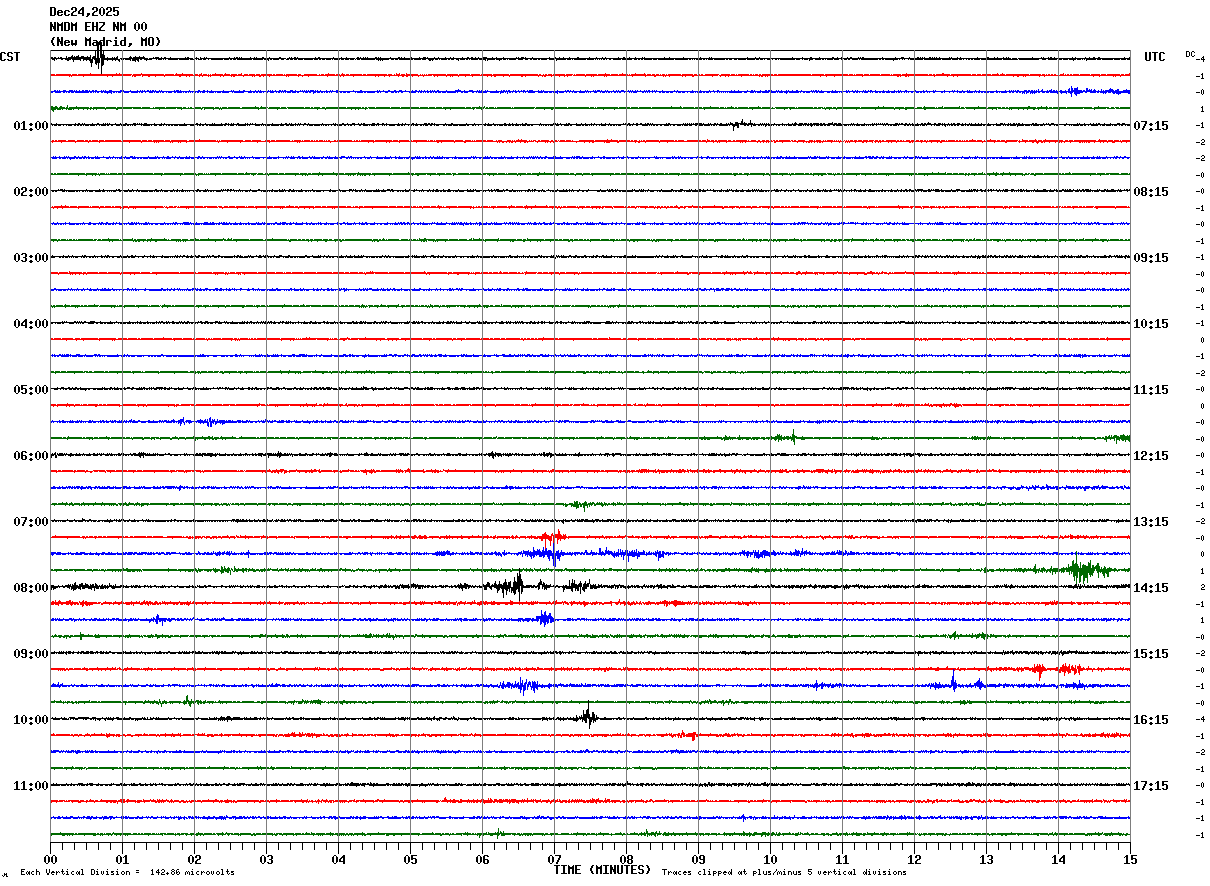Click the 10:15 UTC time label

point(1150,324)
